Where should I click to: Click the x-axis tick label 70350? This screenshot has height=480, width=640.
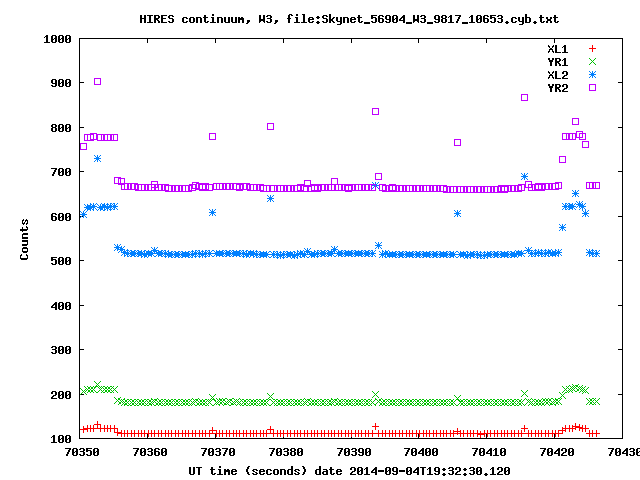coord(82,452)
